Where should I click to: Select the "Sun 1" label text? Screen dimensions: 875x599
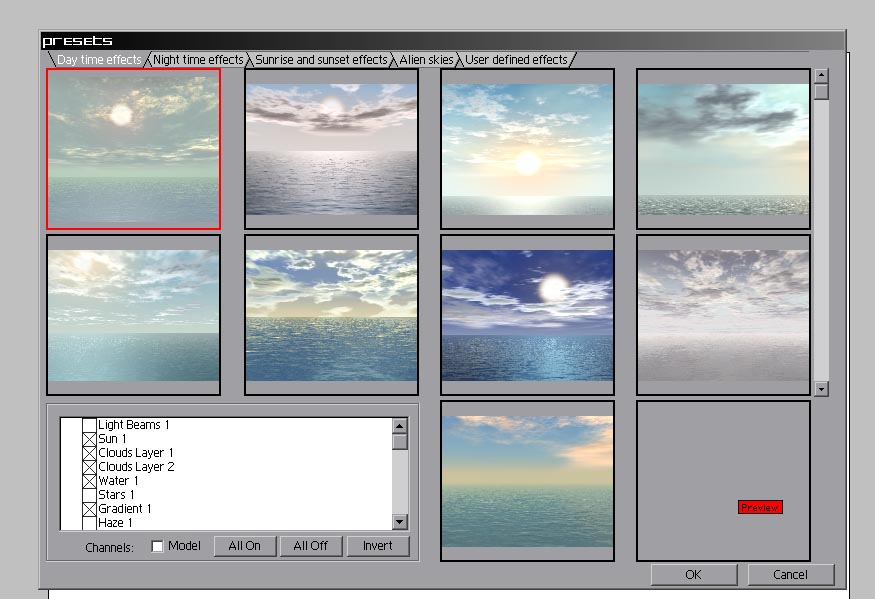click(112, 439)
